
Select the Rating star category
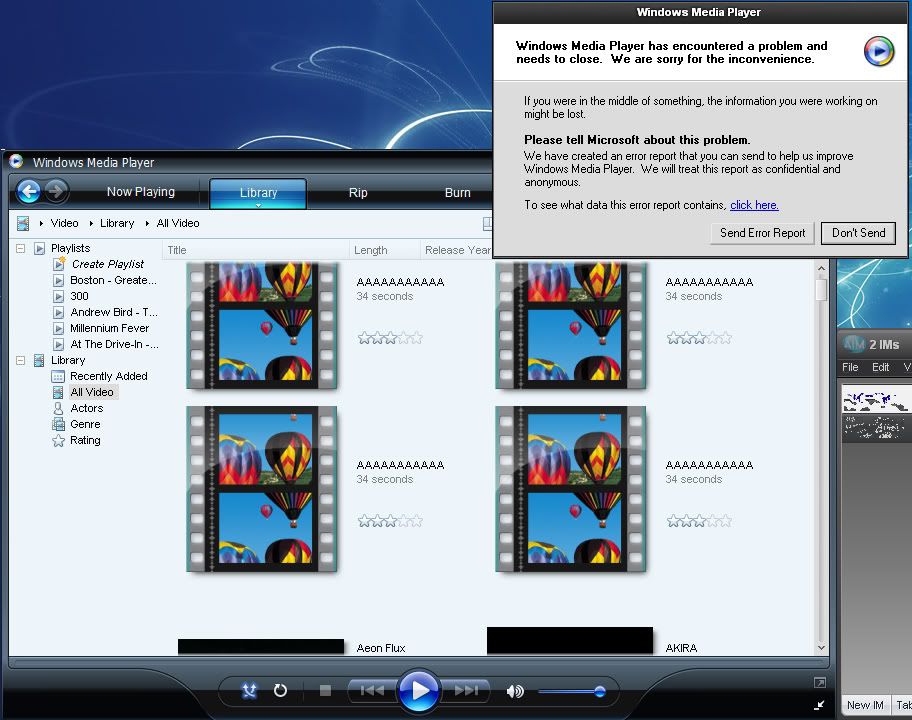point(85,440)
